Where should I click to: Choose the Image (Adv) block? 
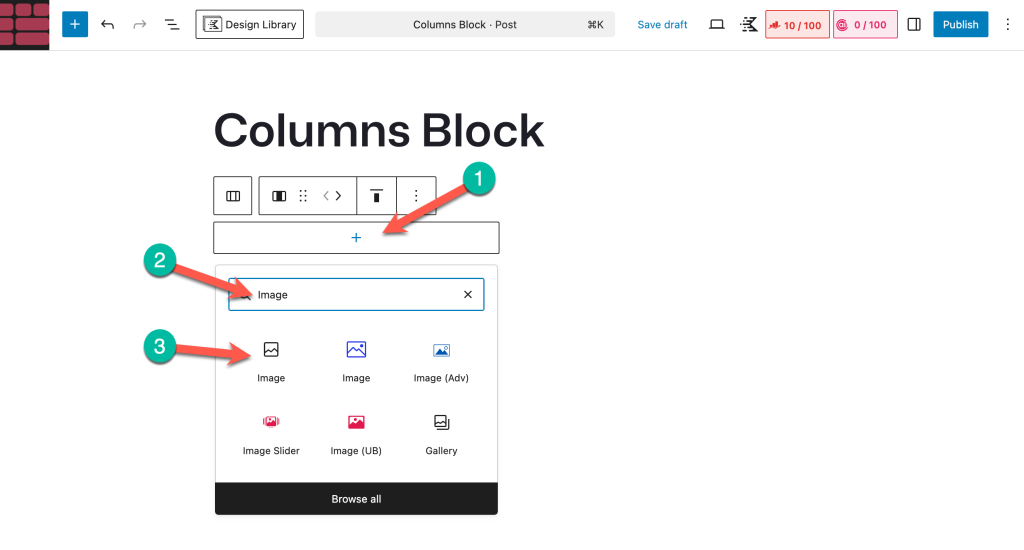tap(441, 361)
